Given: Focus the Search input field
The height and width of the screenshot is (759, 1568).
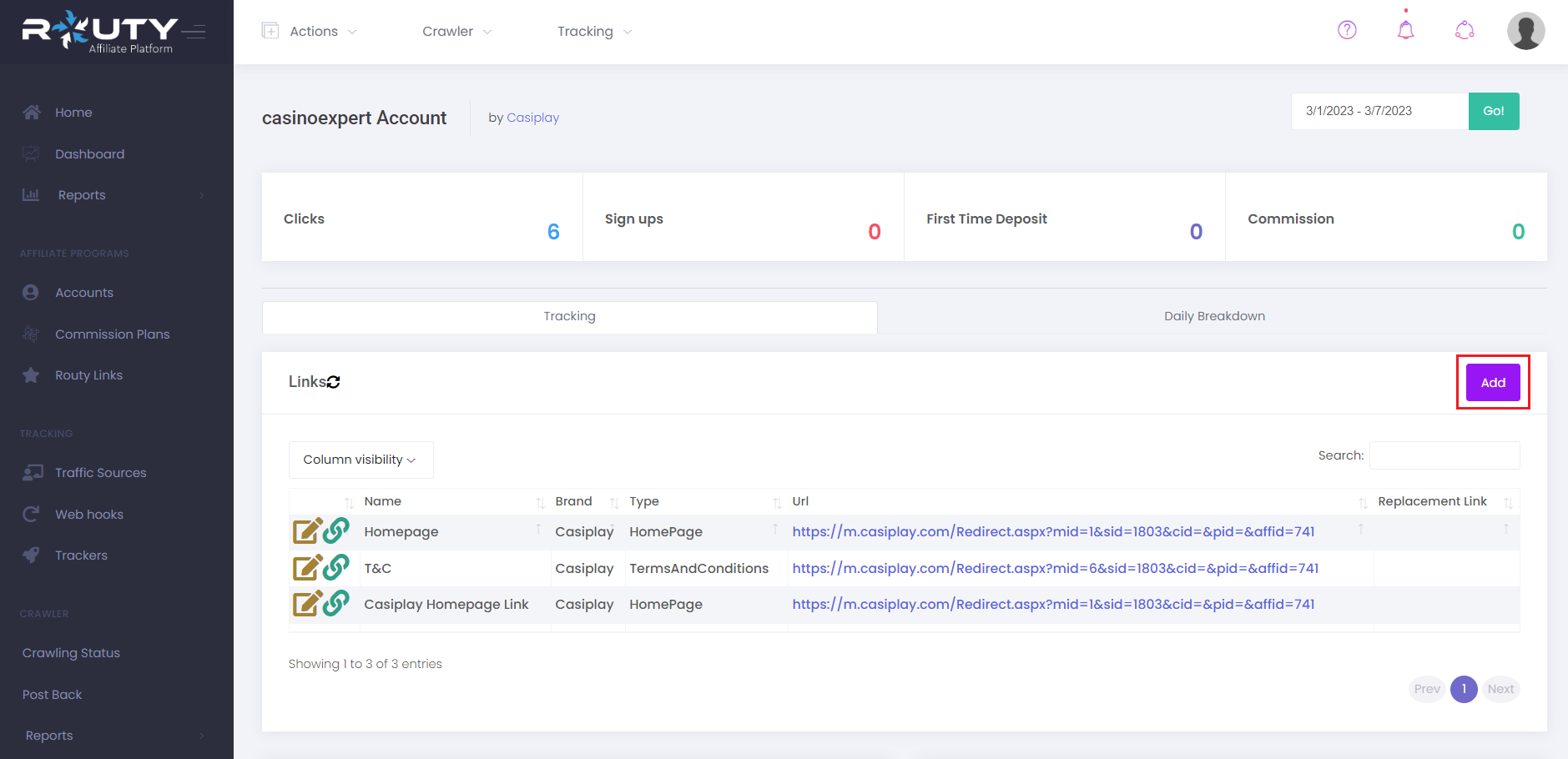Looking at the screenshot, I should [x=1444, y=455].
